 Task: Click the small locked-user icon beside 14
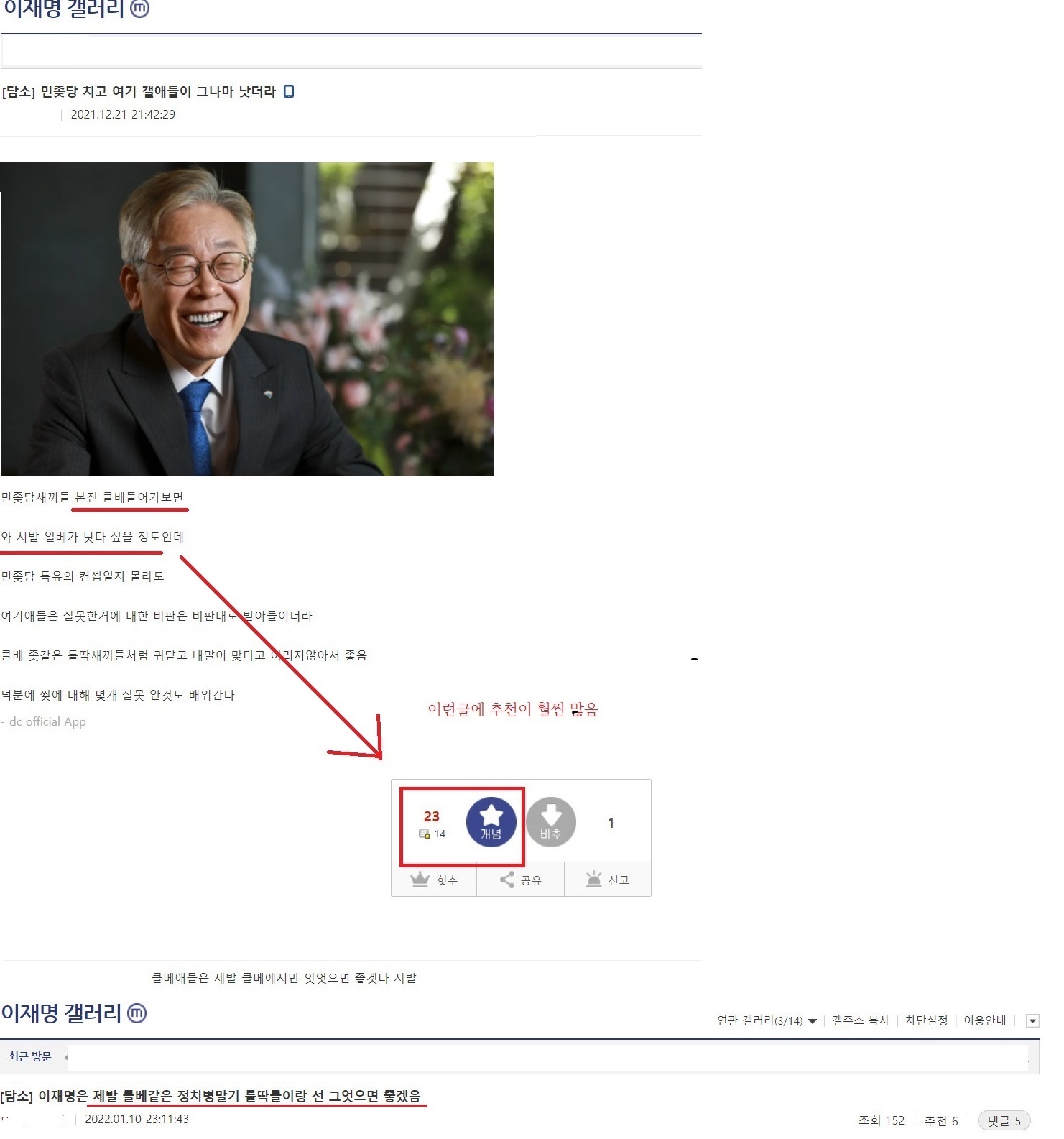pos(424,834)
